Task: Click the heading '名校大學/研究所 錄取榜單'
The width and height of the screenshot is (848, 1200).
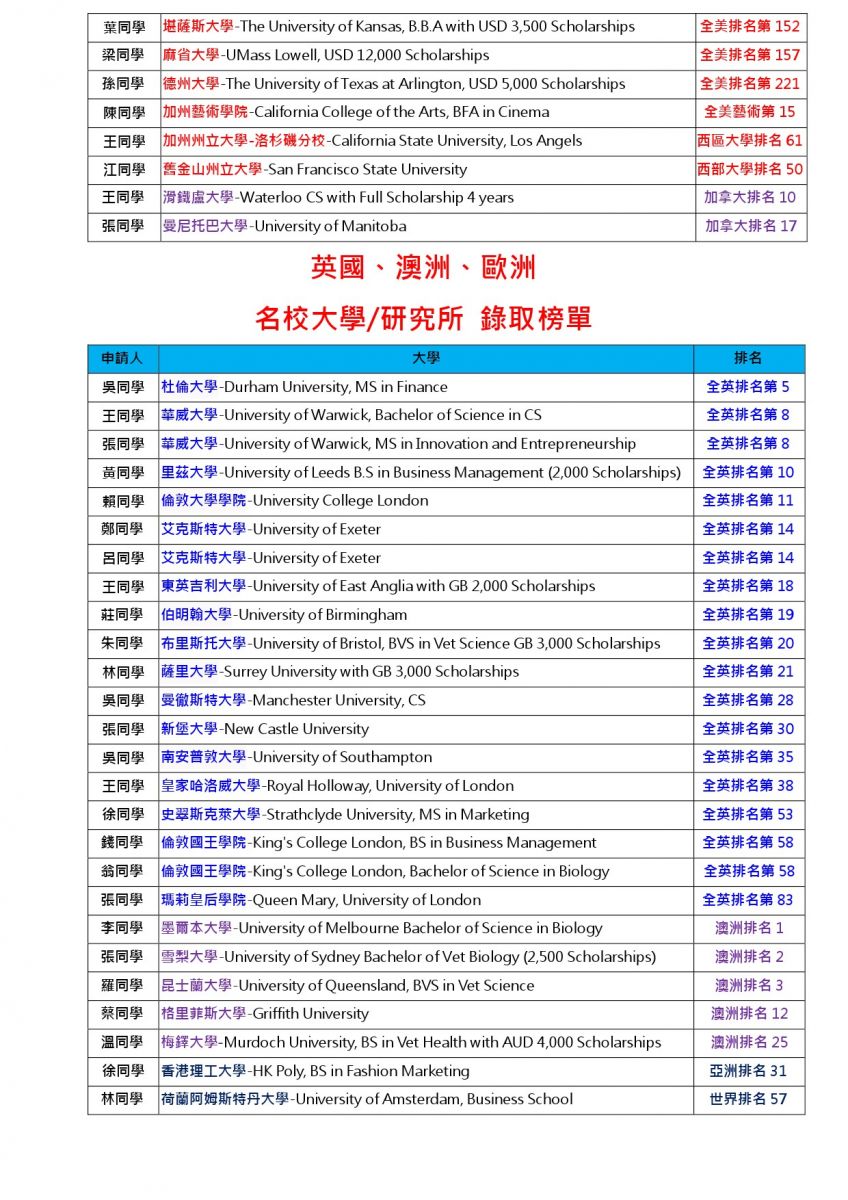Action: coord(424,319)
